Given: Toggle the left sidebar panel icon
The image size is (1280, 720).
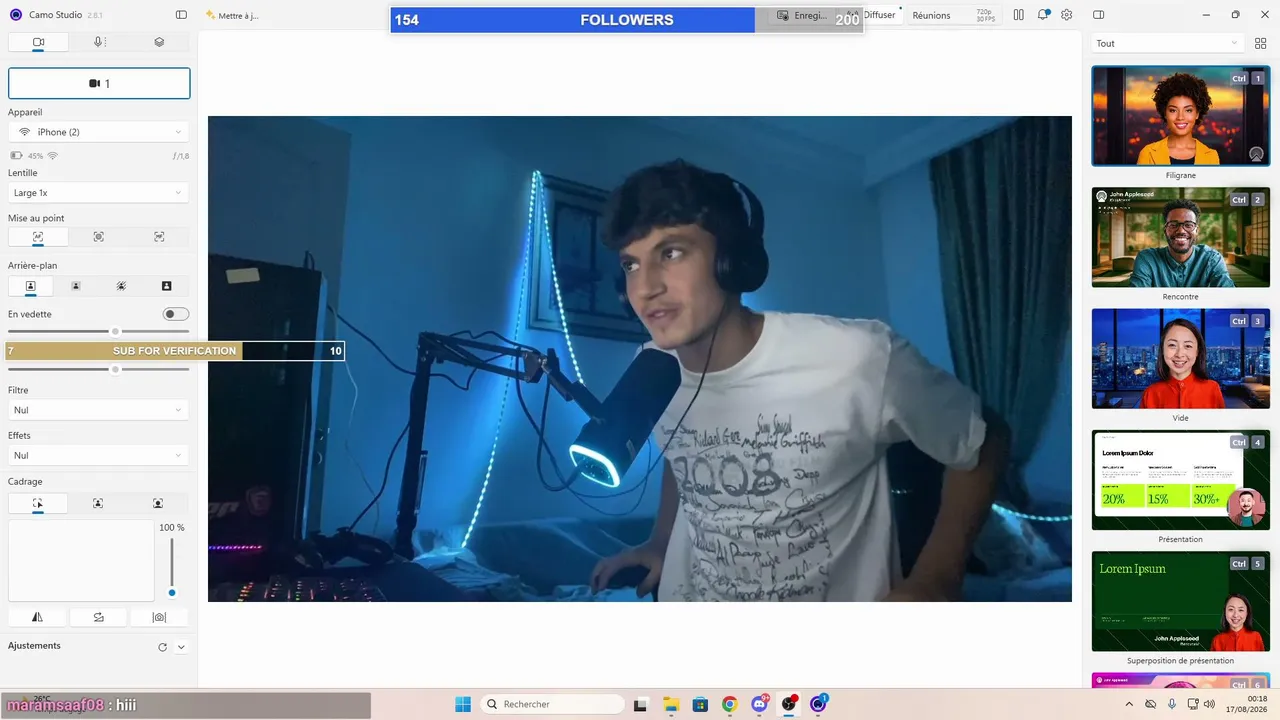Looking at the screenshot, I should coord(181,15).
